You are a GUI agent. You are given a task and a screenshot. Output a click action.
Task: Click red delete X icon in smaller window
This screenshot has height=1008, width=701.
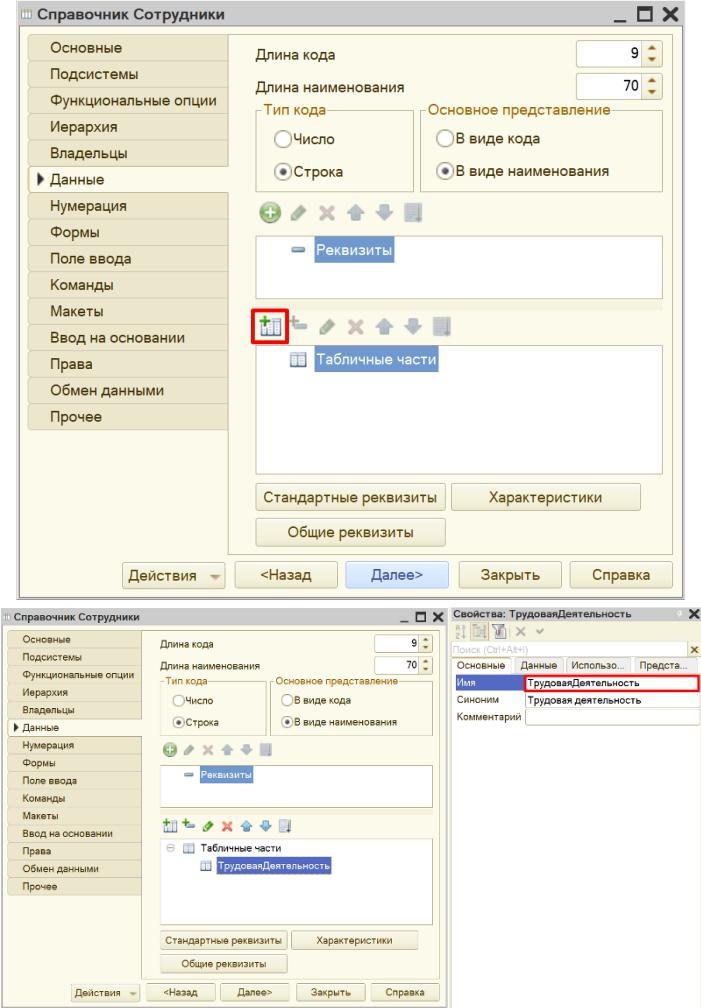[x=227, y=826]
